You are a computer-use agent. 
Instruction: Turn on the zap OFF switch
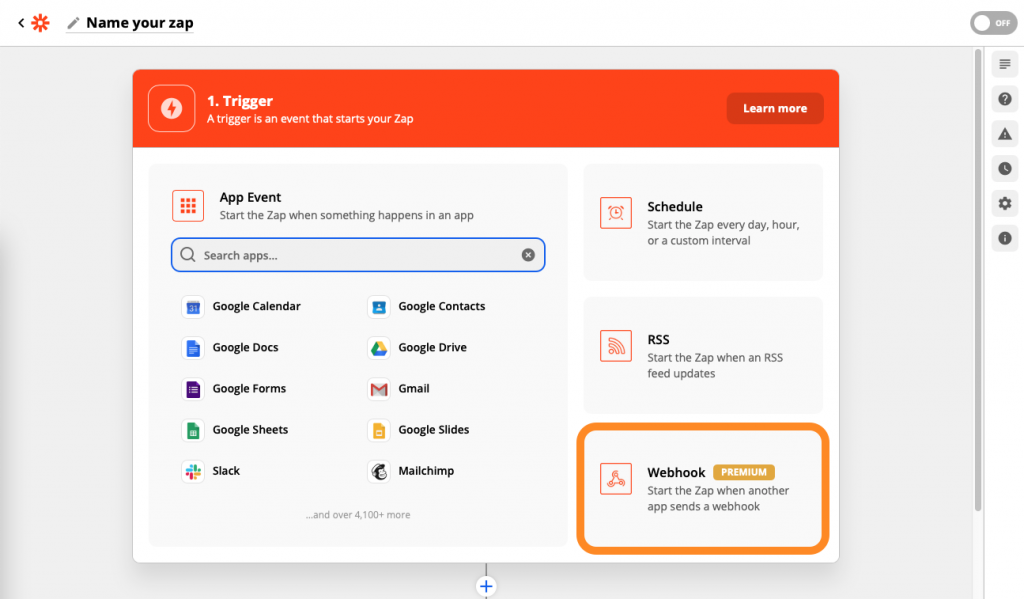(x=993, y=23)
